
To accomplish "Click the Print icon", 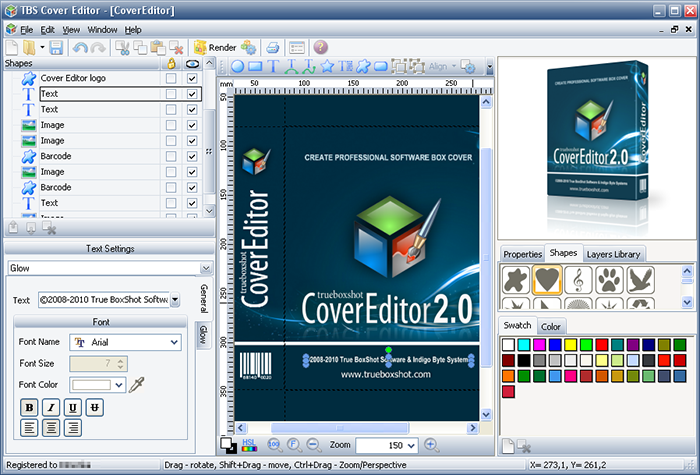I will [273, 47].
